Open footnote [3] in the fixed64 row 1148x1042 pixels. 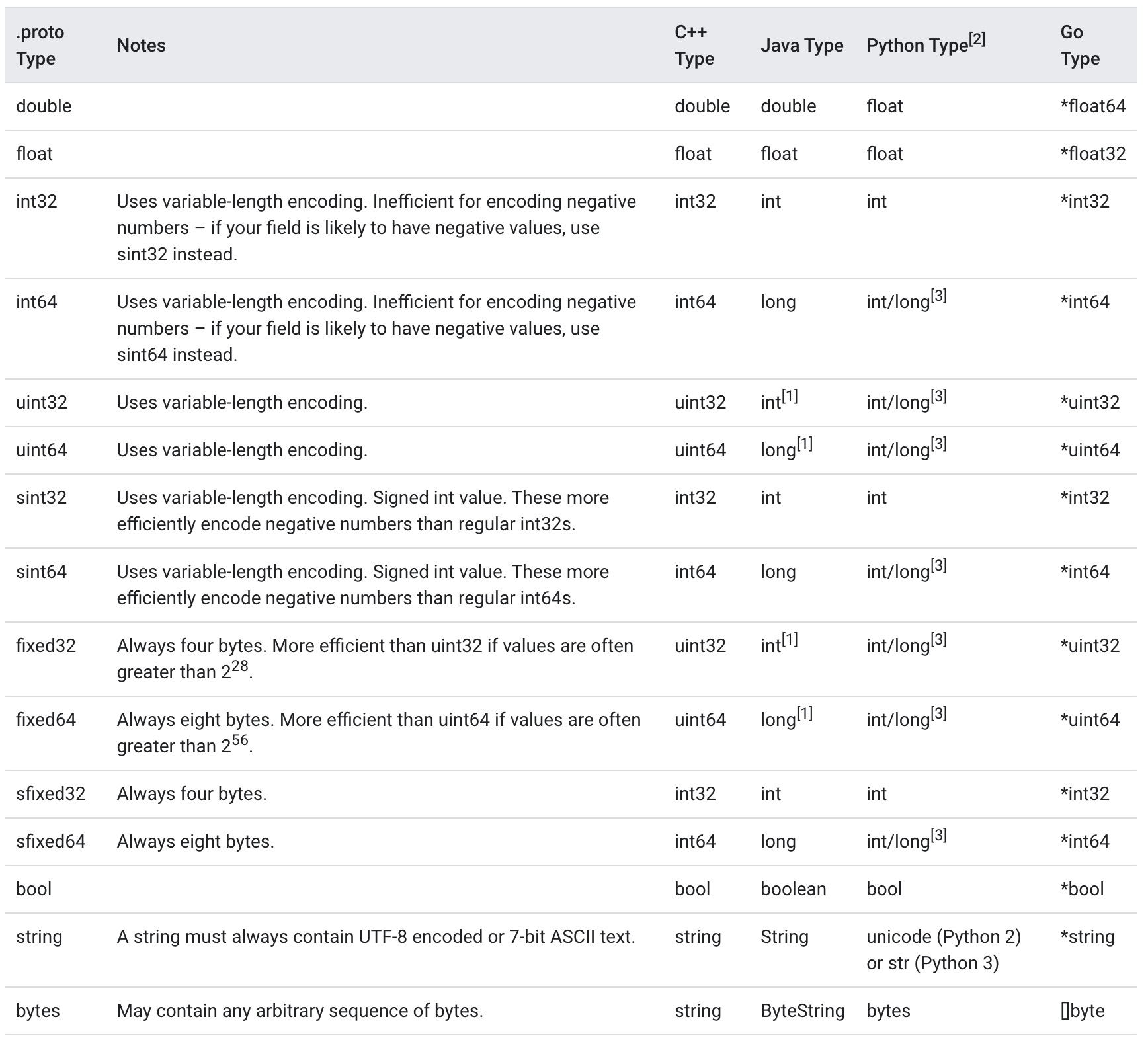(939, 714)
